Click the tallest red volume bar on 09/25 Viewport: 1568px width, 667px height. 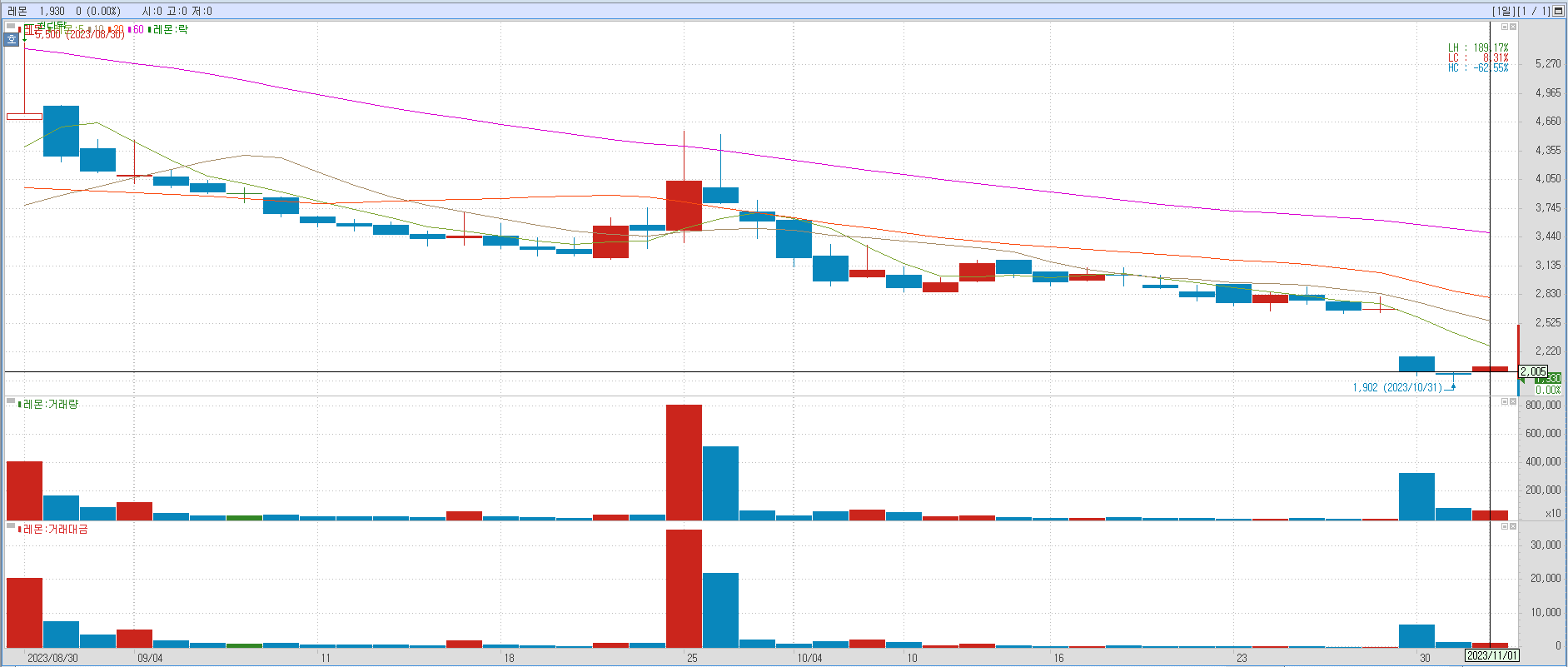tap(684, 462)
